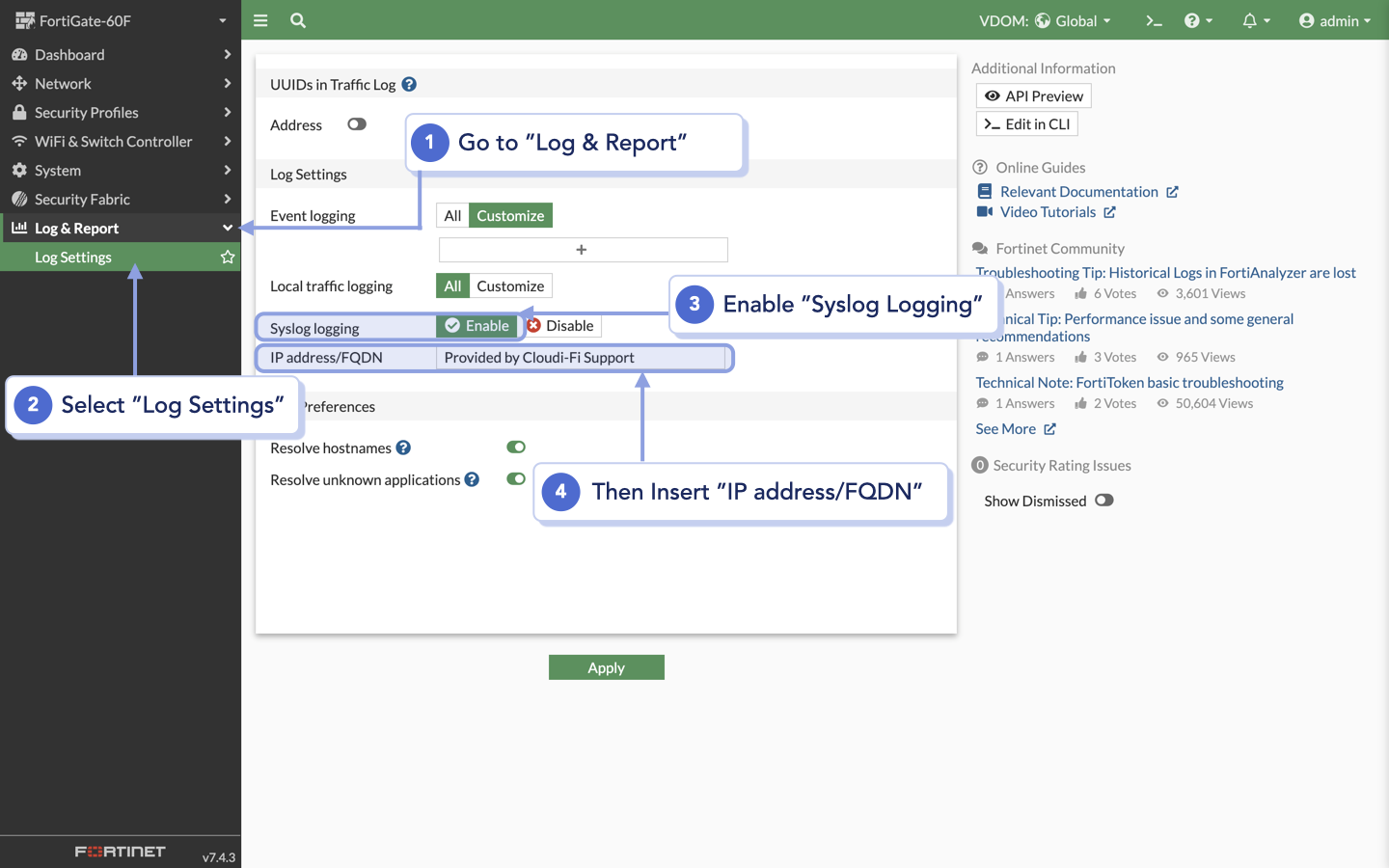
Task: Open the CLI console from the top bar
Action: click(x=1154, y=20)
